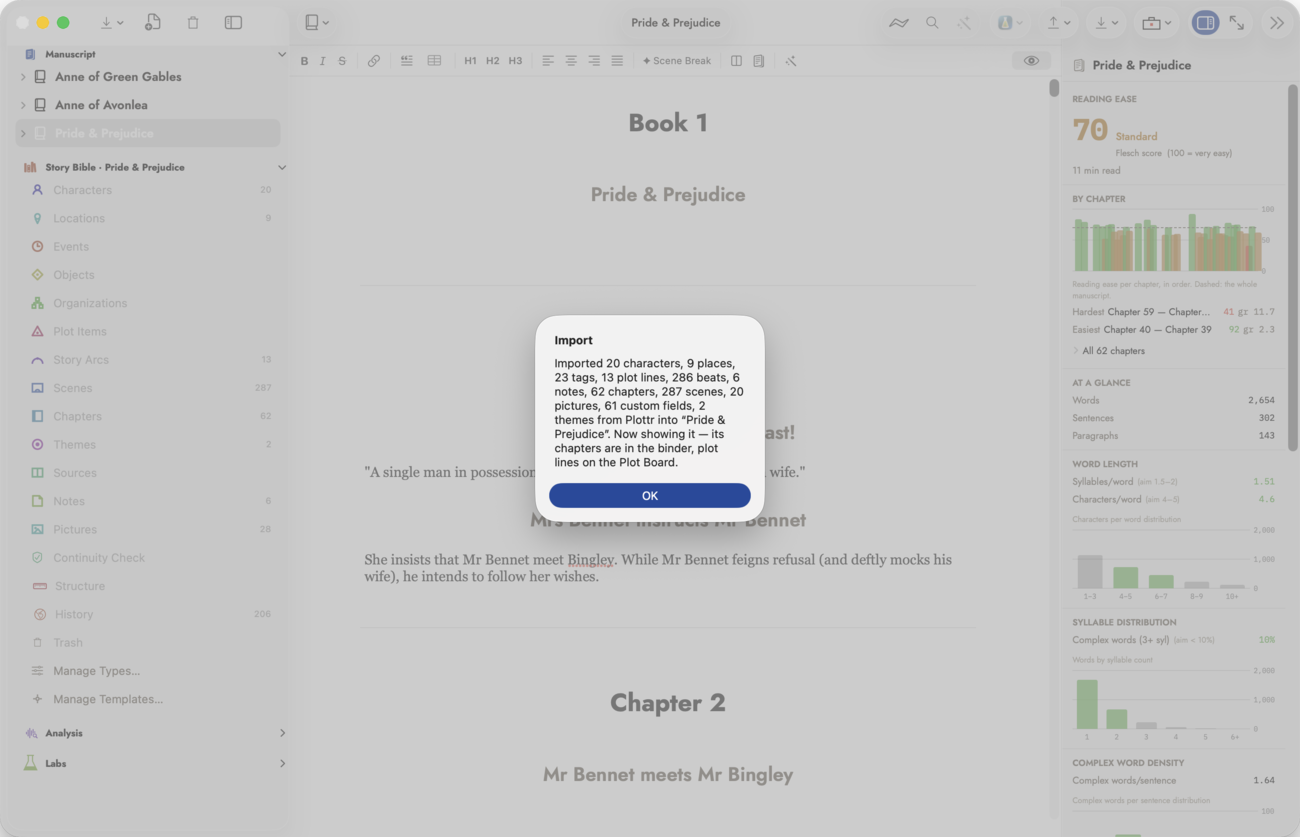
Task: Collapse the Story Bible section
Action: [281, 167]
